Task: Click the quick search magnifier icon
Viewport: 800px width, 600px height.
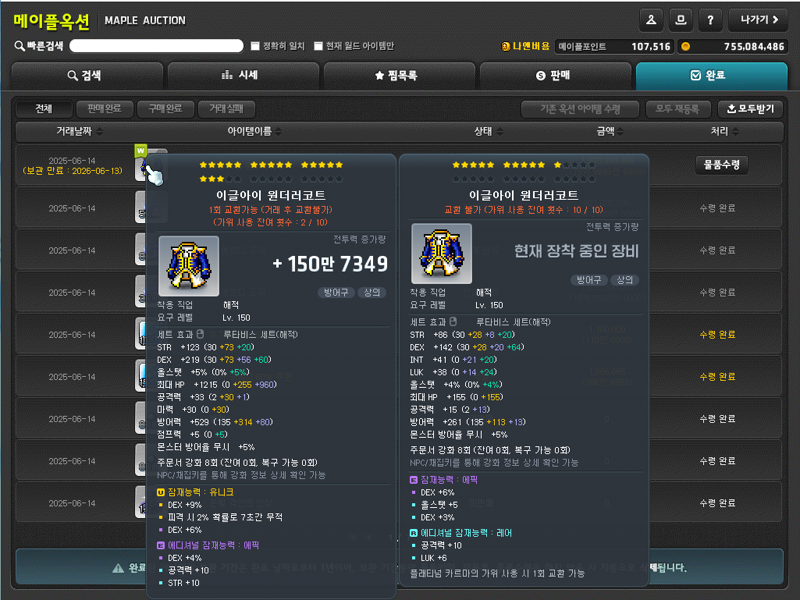Action: coord(19,46)
